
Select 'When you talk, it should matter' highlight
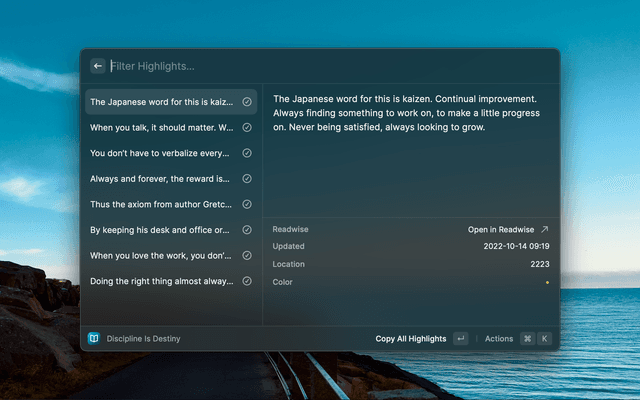(x=160, y=128)
